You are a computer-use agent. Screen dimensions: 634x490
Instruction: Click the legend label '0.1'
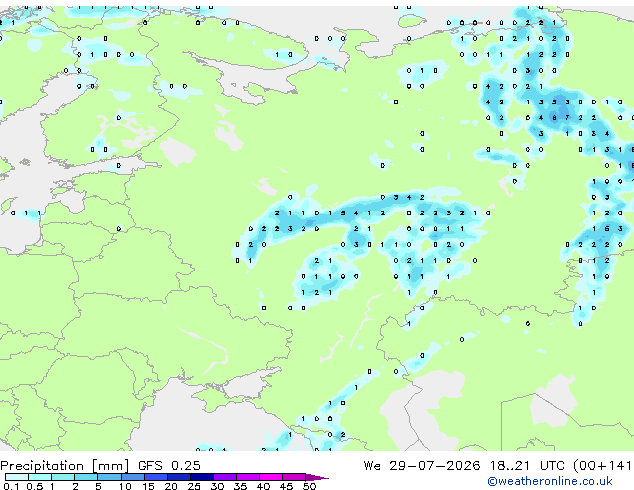click(11, 486)
